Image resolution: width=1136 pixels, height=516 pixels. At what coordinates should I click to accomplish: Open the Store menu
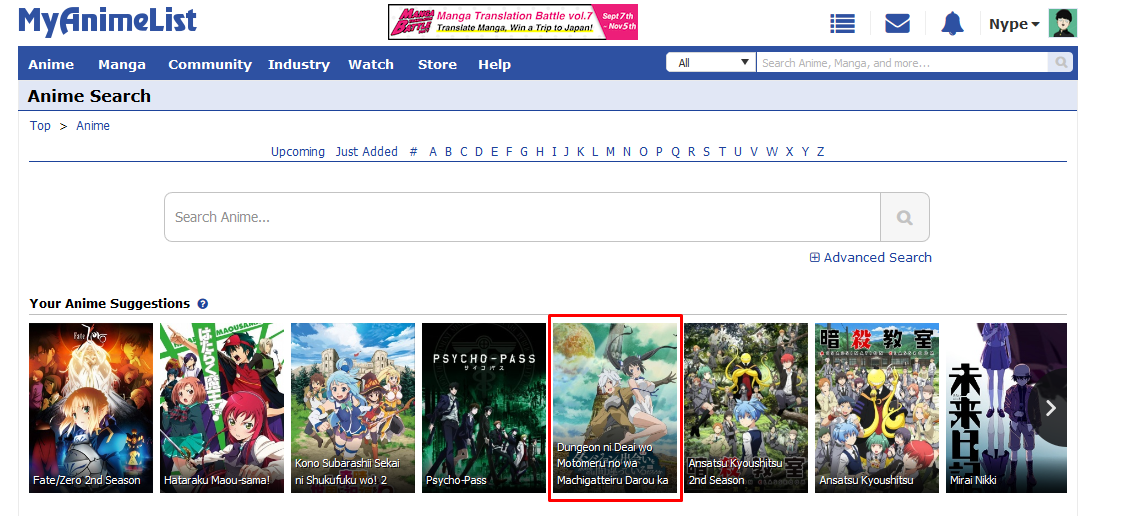tap(437, 64)
